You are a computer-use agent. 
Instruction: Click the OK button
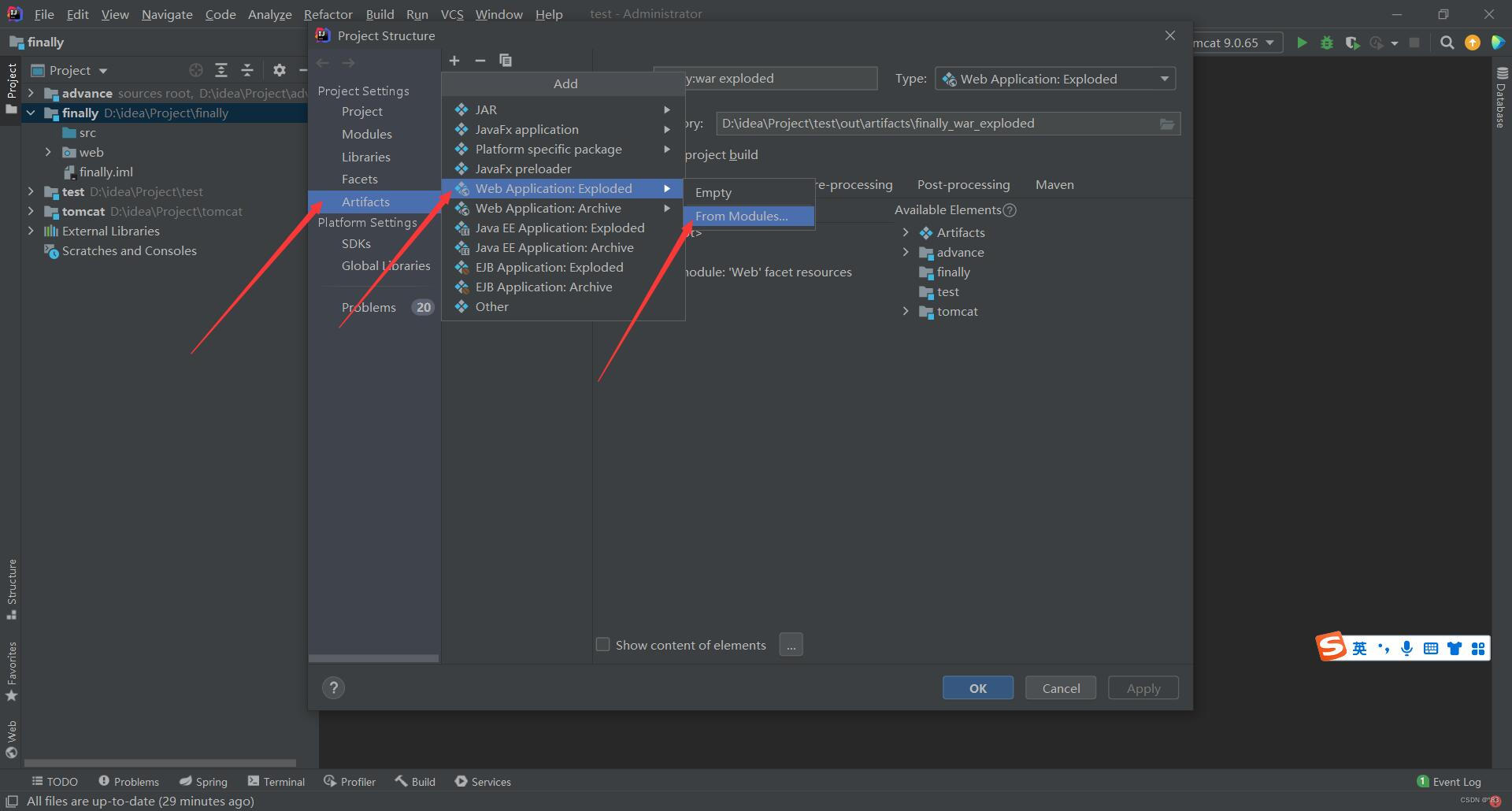click(x=978, y=687)
